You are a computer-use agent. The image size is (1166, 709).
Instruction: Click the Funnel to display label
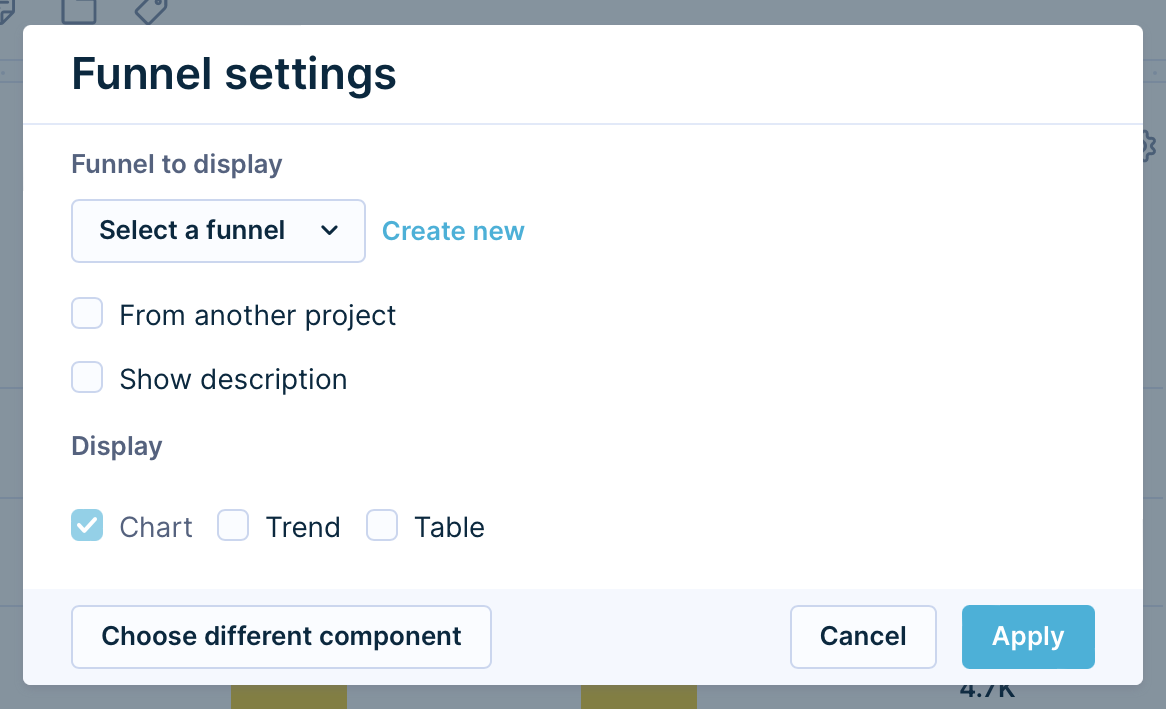pyautogui.click(x=177, y=164)
